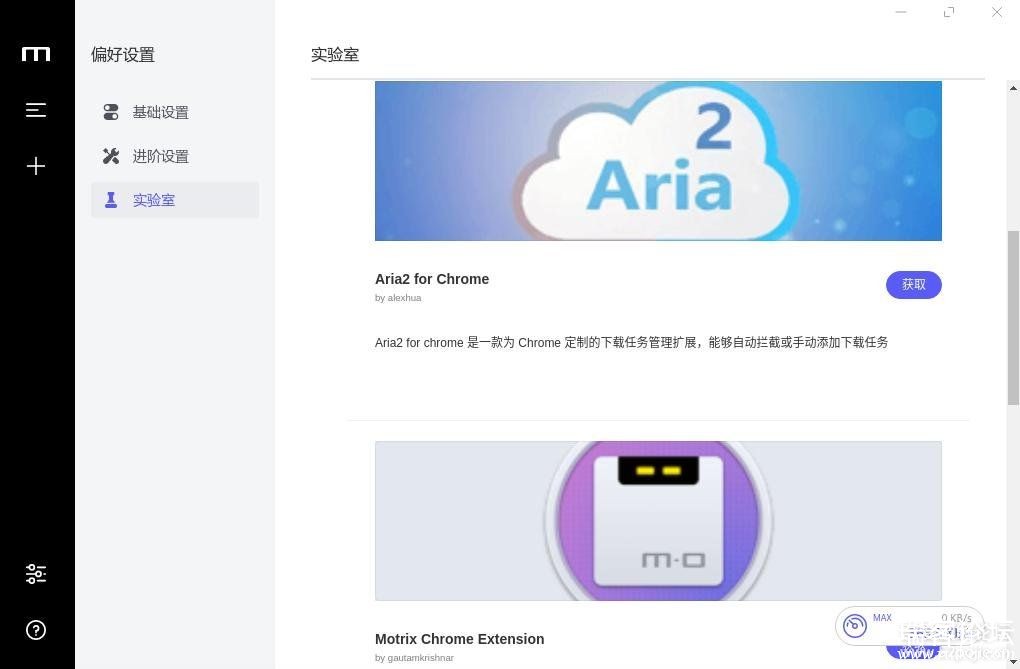
Task: Click the vertical scrollbar thumb
Action: tap(1013, 318)
